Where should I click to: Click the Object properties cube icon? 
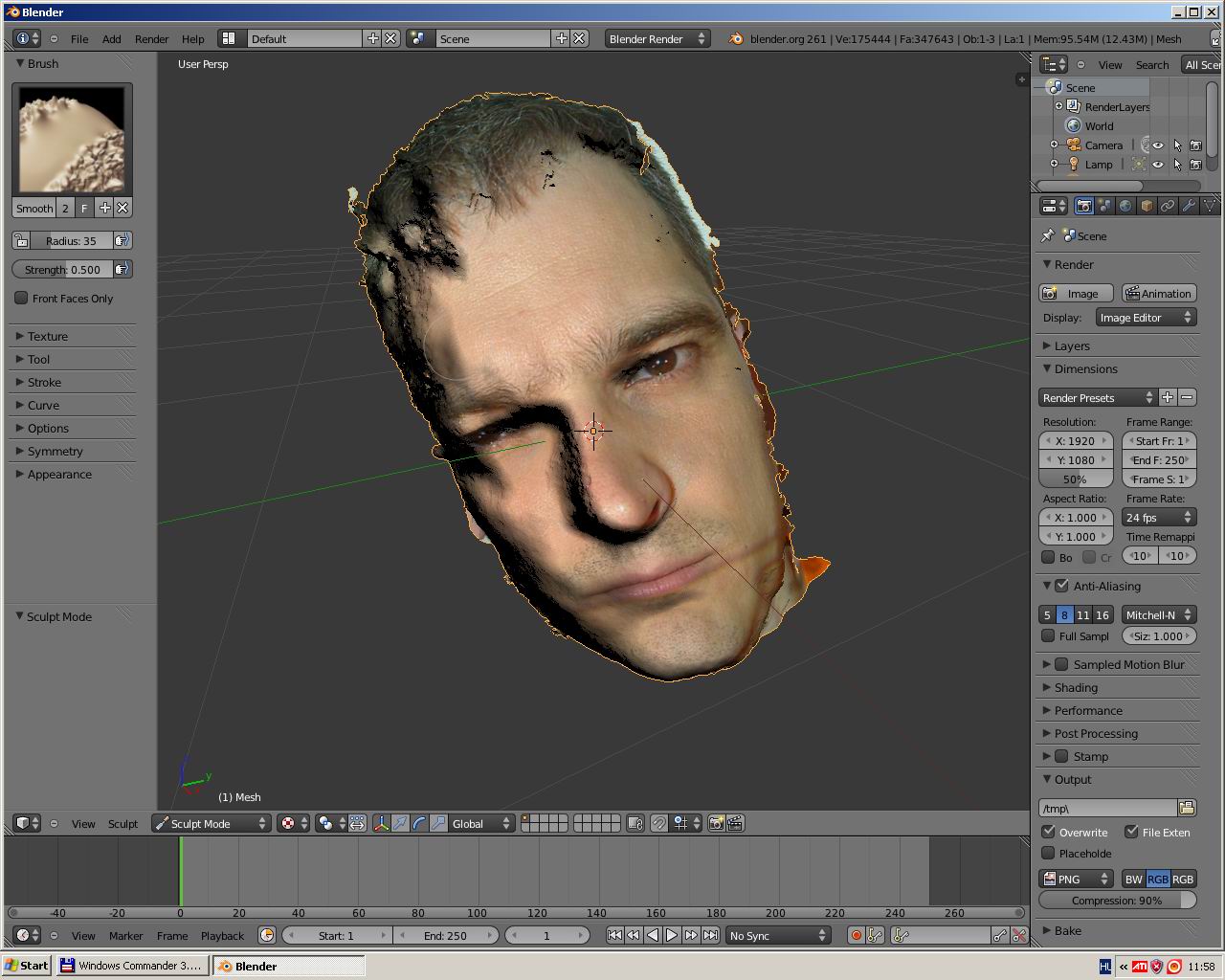point(1147,206)
